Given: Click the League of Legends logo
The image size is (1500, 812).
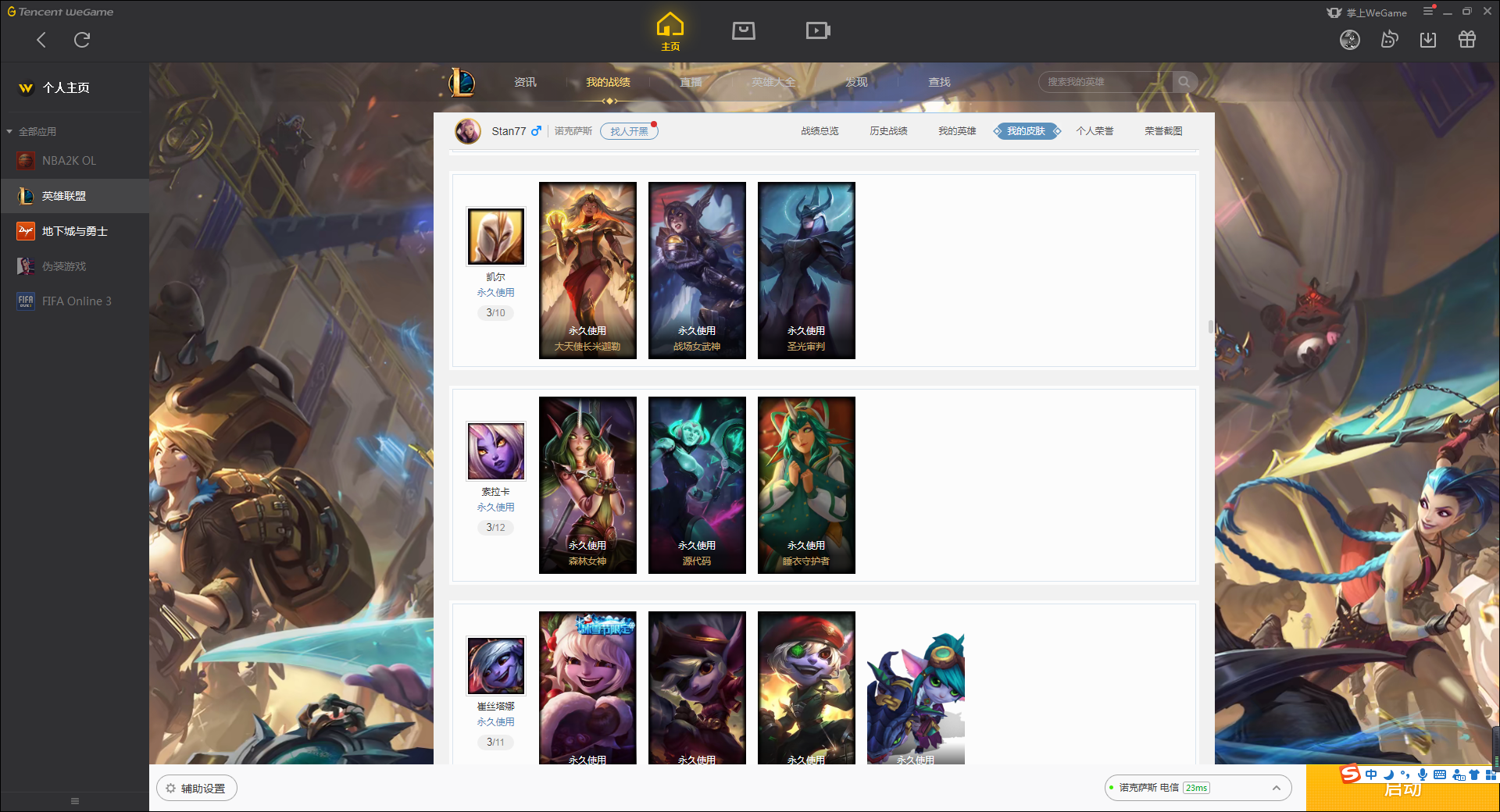Looking at the screenshot, I should pos(462,82).
